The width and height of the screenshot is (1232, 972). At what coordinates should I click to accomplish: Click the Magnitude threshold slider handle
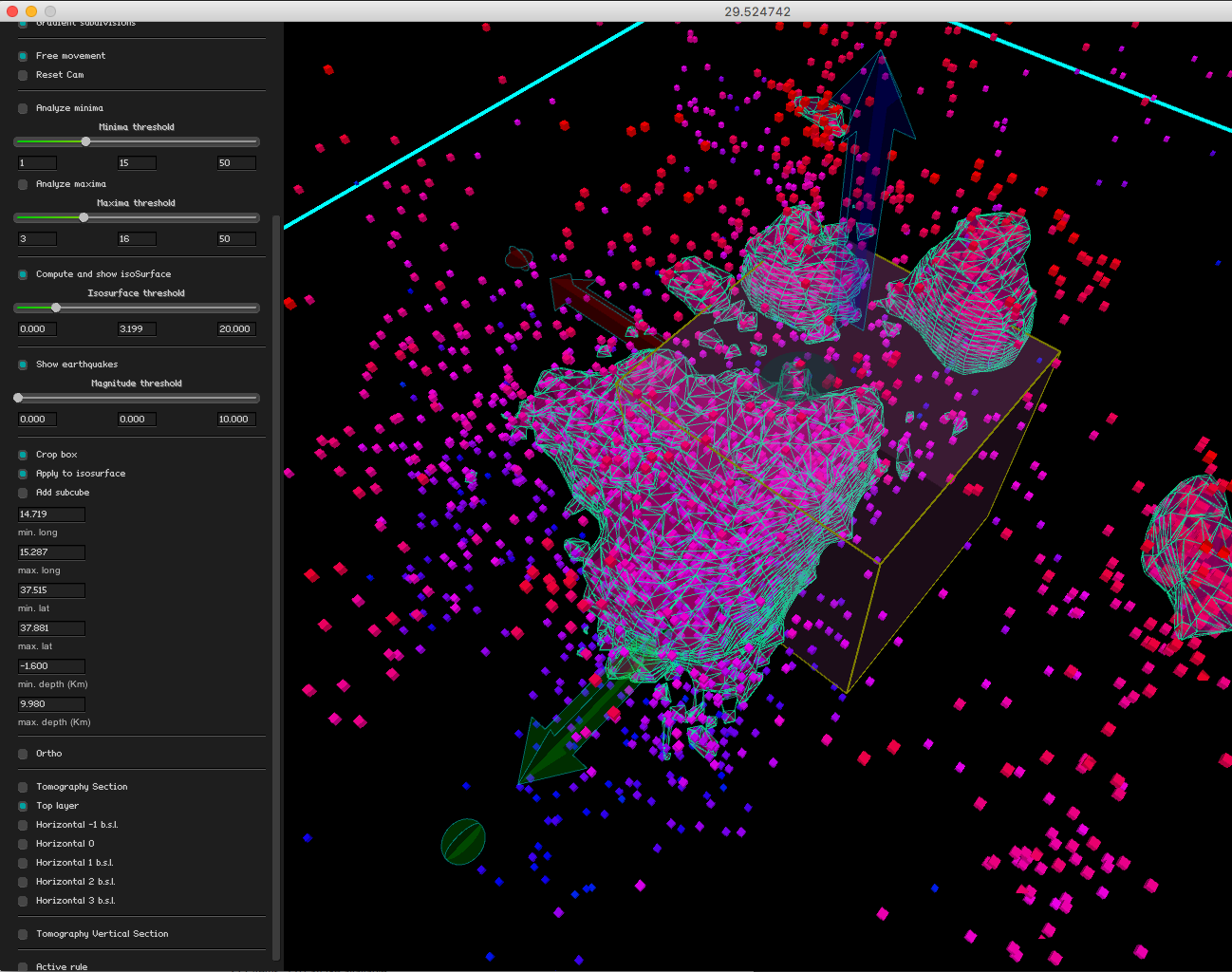click(x=18, y=398)
